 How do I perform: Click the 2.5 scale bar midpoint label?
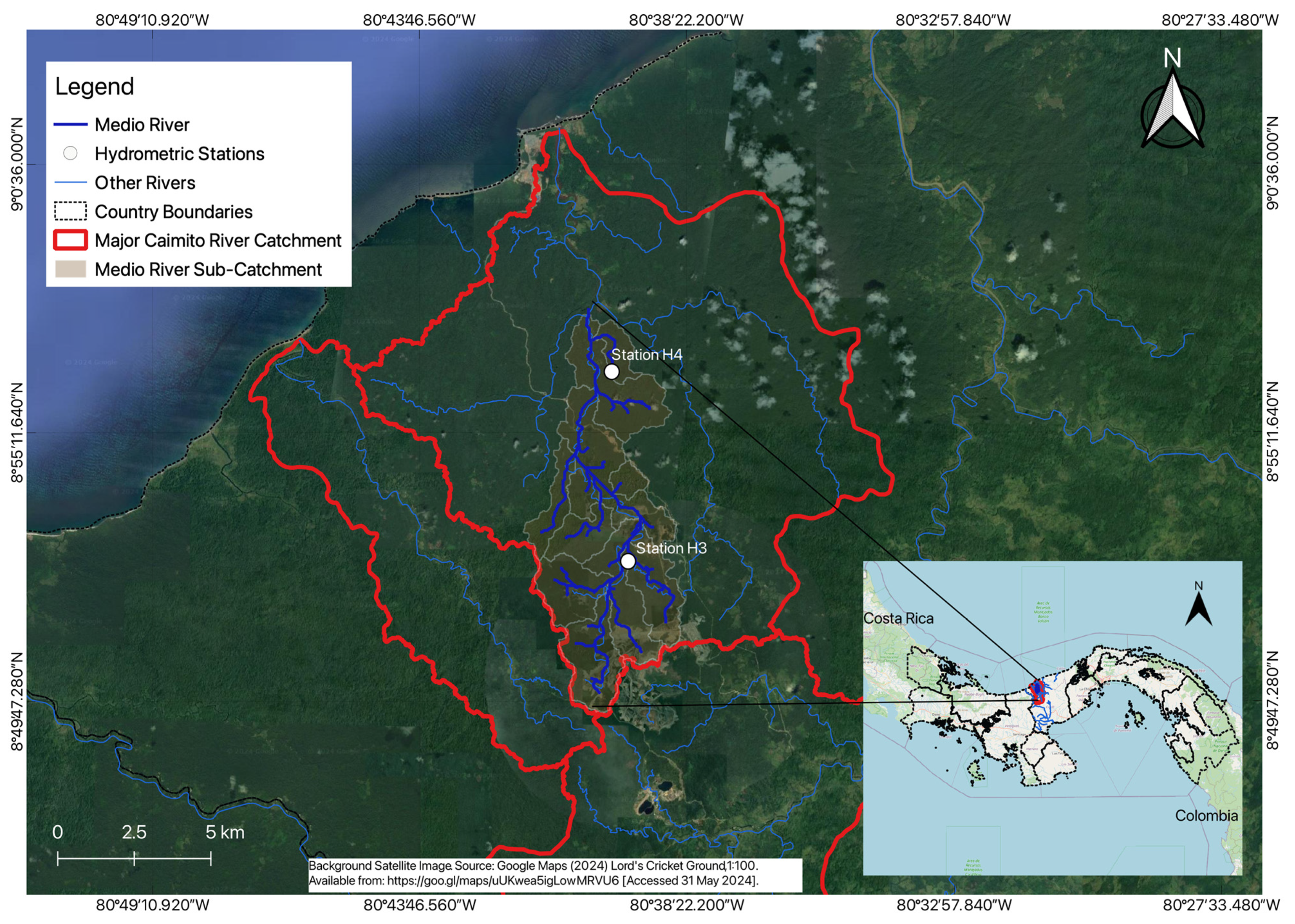pos(134,833)
